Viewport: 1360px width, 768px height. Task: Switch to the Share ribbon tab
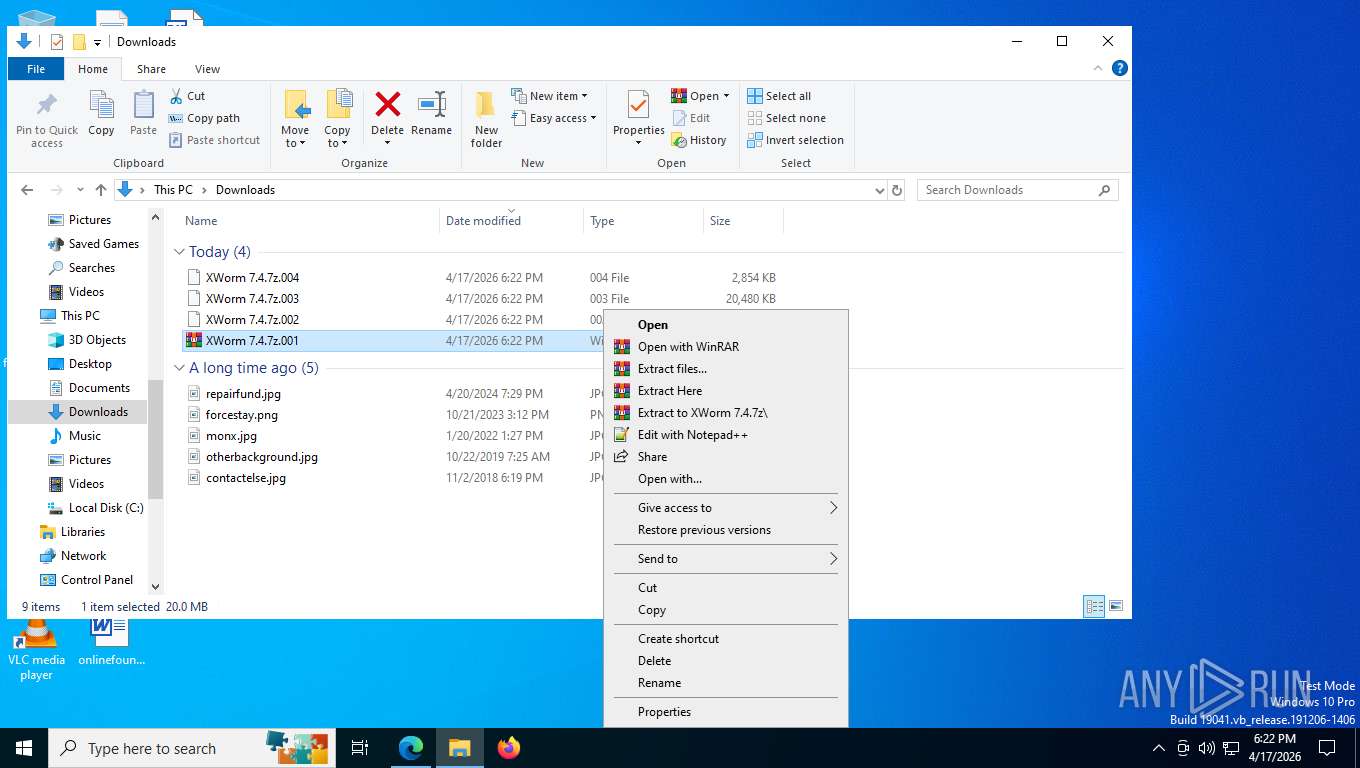[x=152, y=69]
